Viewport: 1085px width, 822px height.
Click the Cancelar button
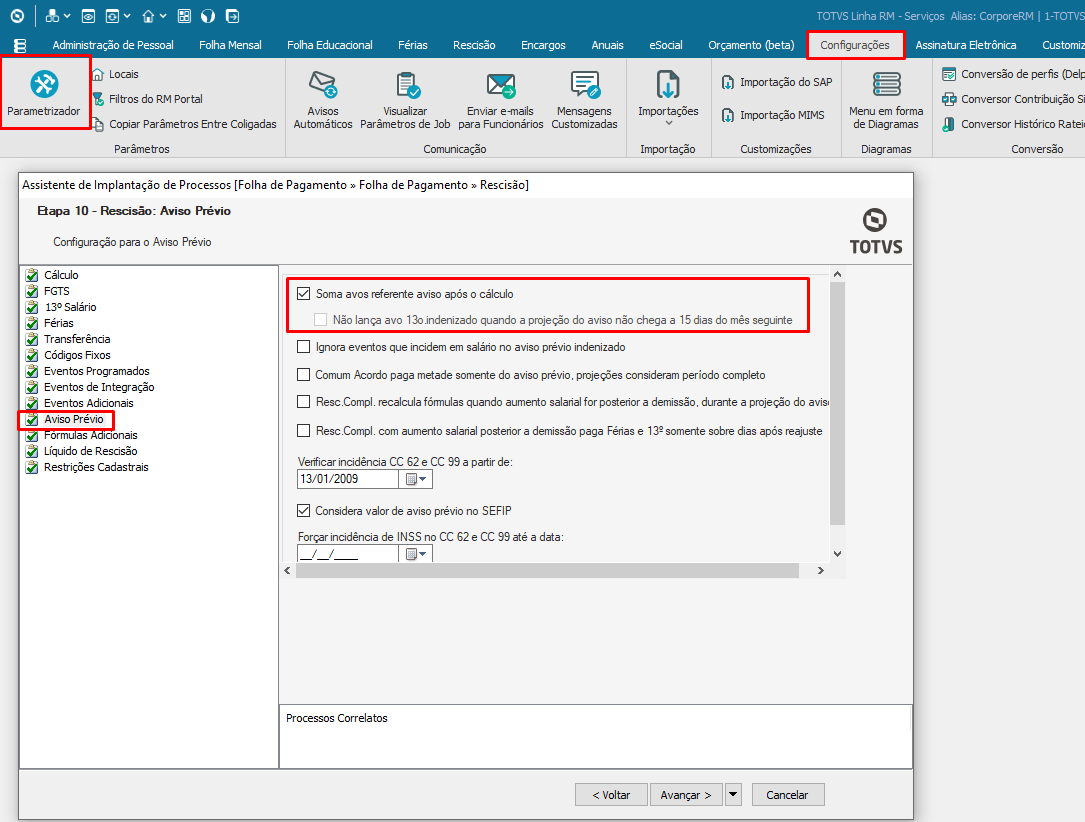coord(787,794)
